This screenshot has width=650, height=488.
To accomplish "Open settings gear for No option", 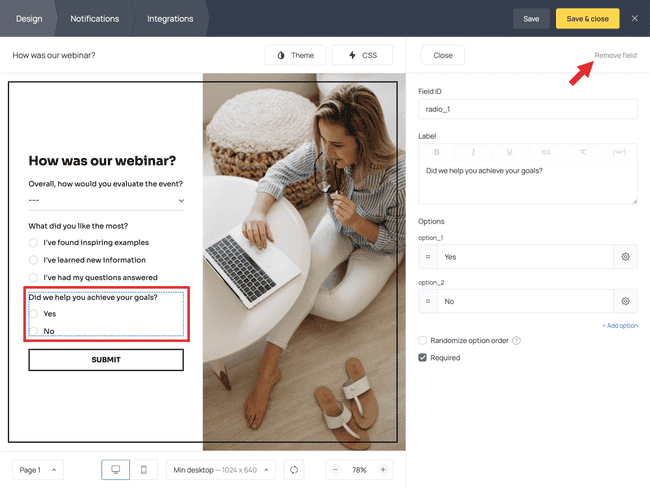I will coord(626,301).
